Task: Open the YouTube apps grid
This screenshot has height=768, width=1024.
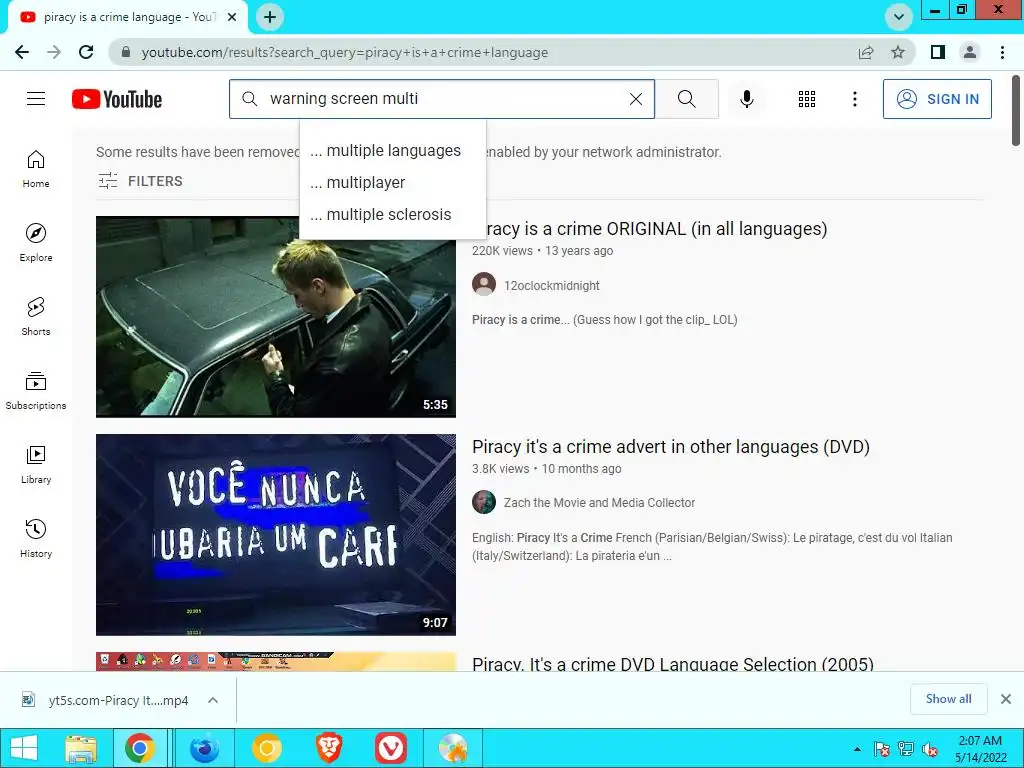Action: click(x=807, y=99)
